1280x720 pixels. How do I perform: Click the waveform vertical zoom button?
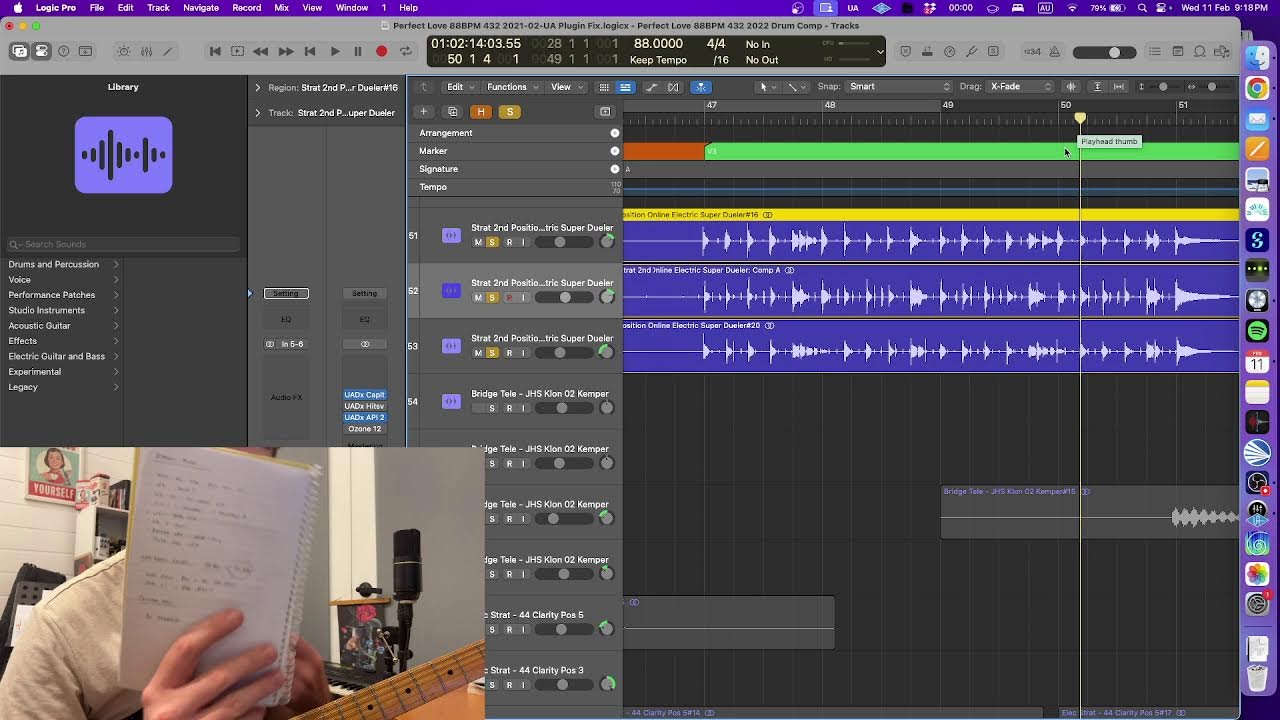click(x=1071, y=87)
